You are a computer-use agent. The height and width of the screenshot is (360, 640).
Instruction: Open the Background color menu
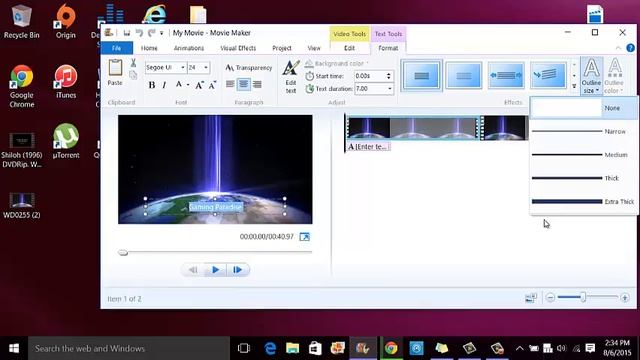337,64
